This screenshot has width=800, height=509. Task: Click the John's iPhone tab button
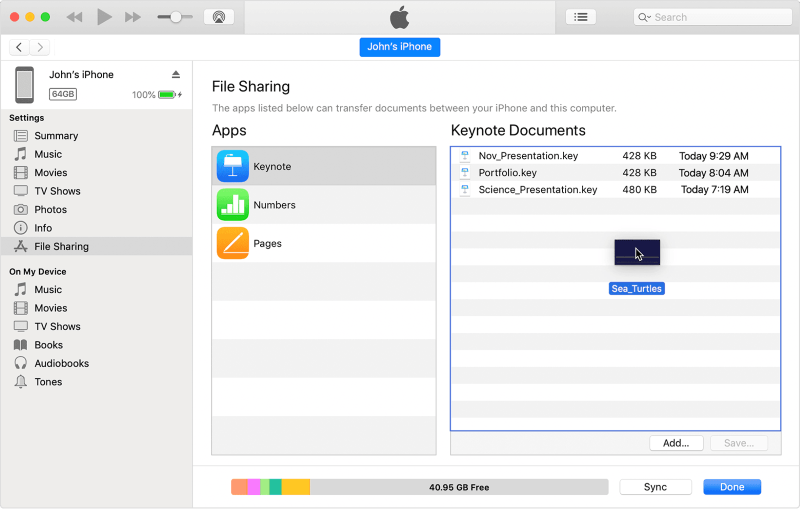tap(399, 47)
